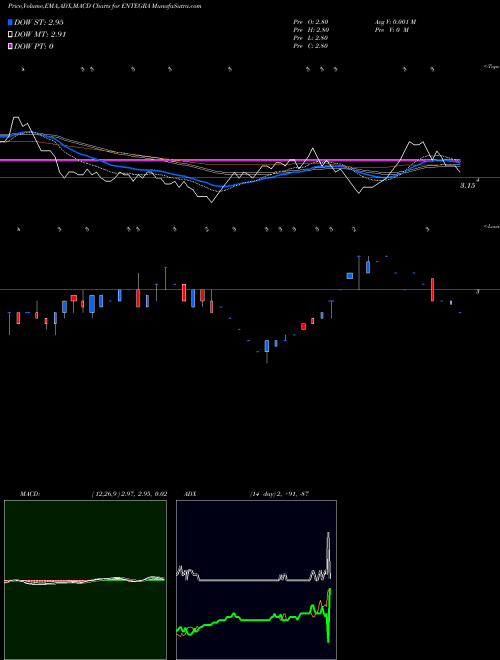
Task: Click the blue DOW ST legend swatch
Action: pos(11,22)
